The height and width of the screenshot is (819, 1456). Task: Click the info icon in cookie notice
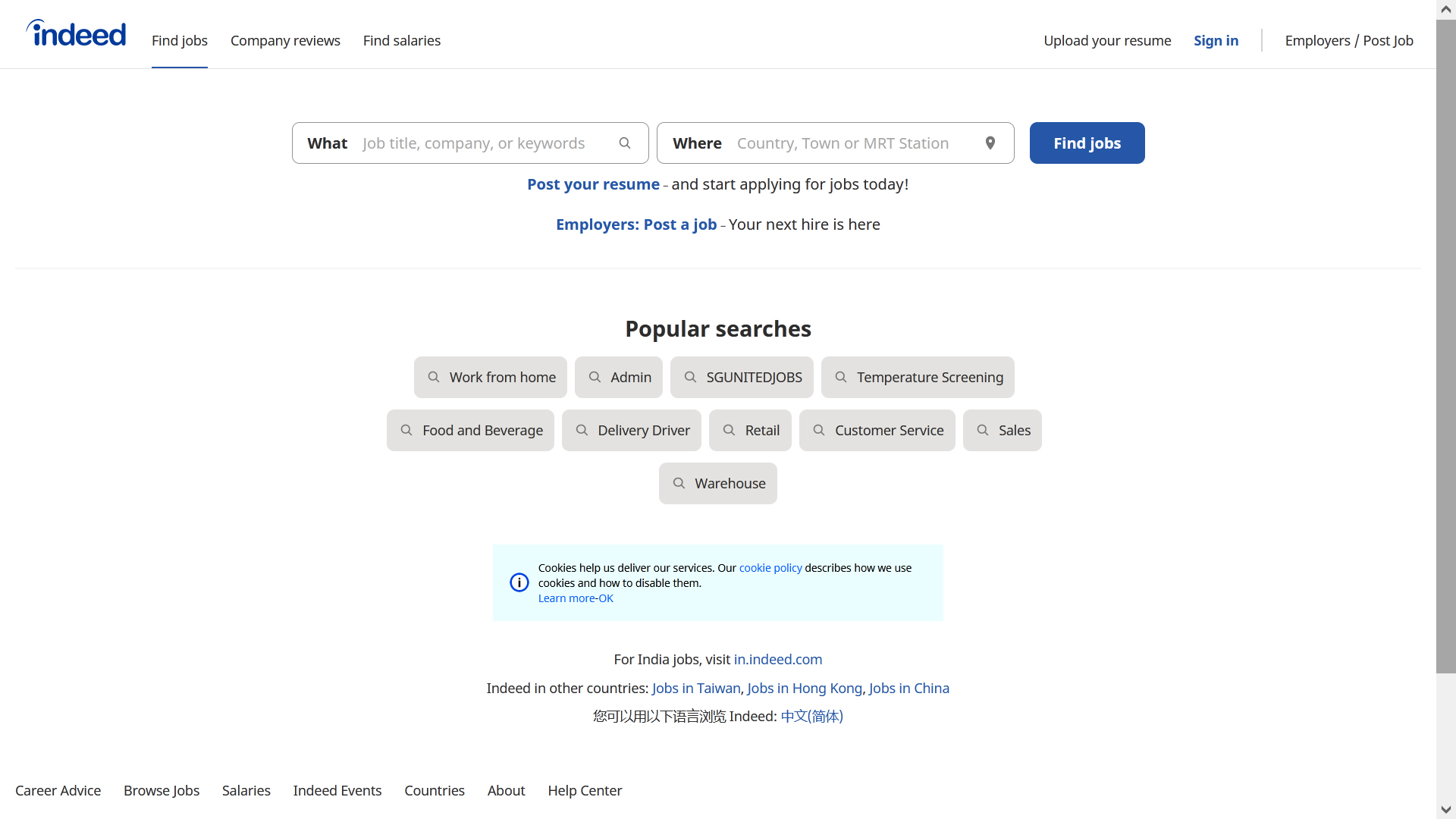point(519,582)
